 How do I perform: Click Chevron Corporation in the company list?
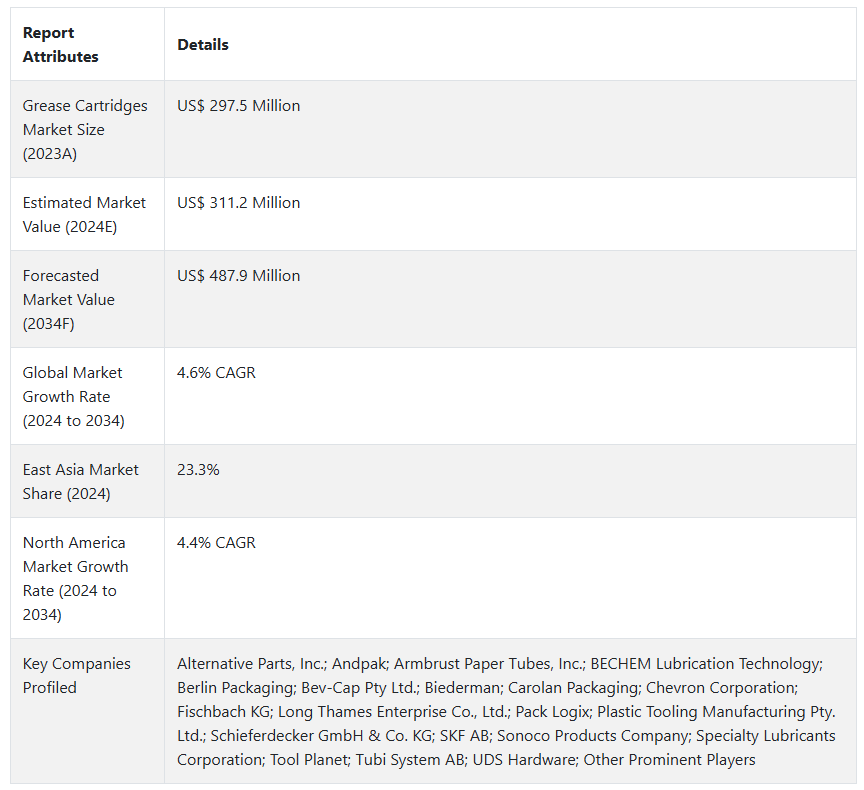pyautogui.click(x=721, y=688)
